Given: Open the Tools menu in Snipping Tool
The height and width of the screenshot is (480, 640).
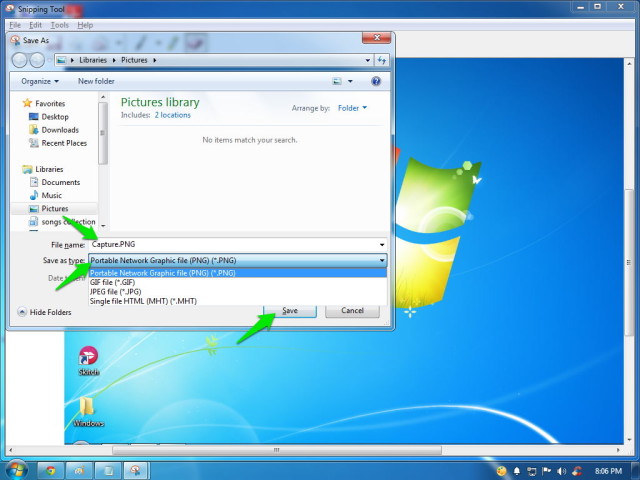Looking at the screenshot, I should pyautogui.click(x=59, y=25).
